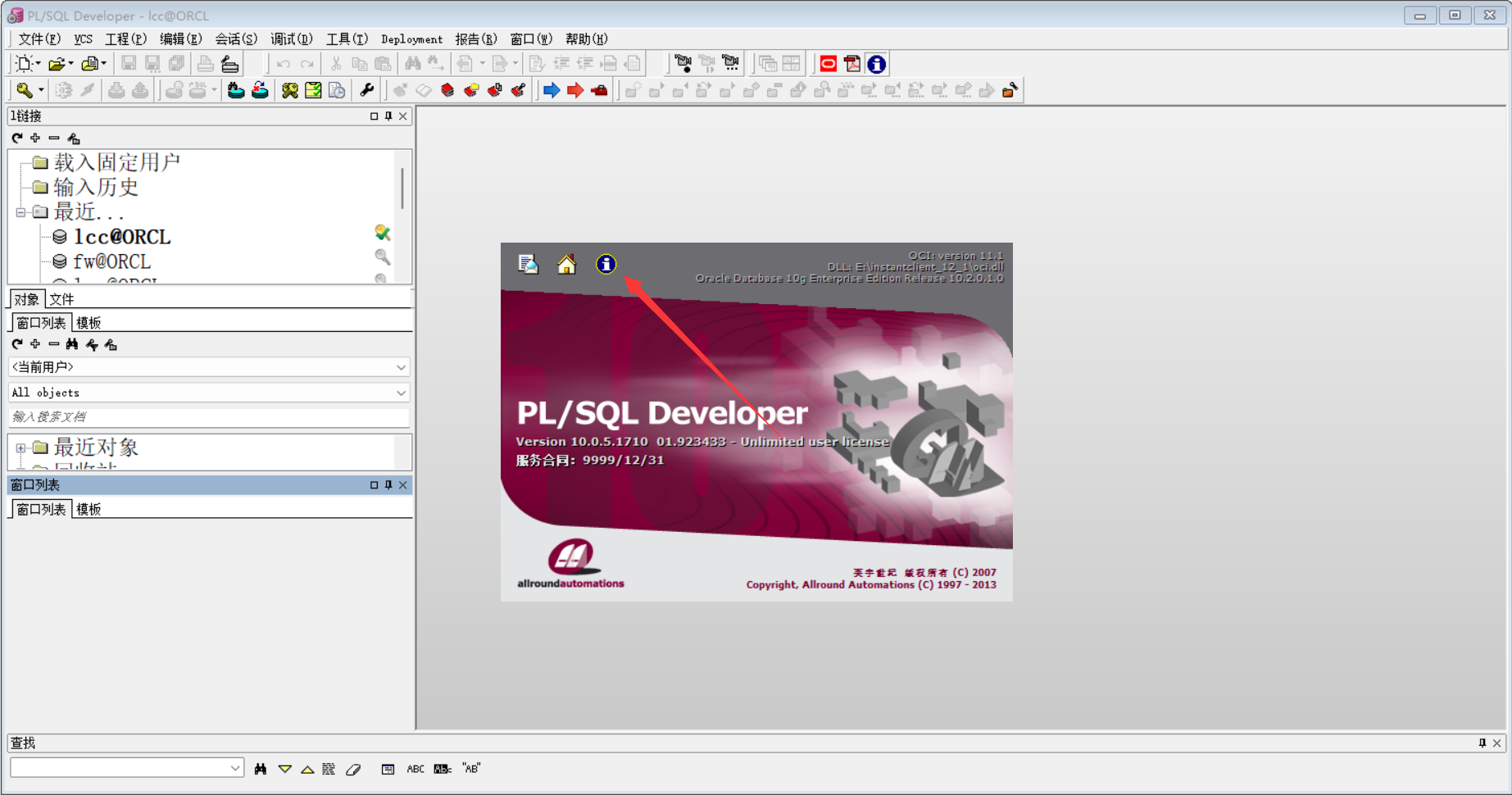
Task: Toggle the quoted "AB" search option
Action: [471, 769]
